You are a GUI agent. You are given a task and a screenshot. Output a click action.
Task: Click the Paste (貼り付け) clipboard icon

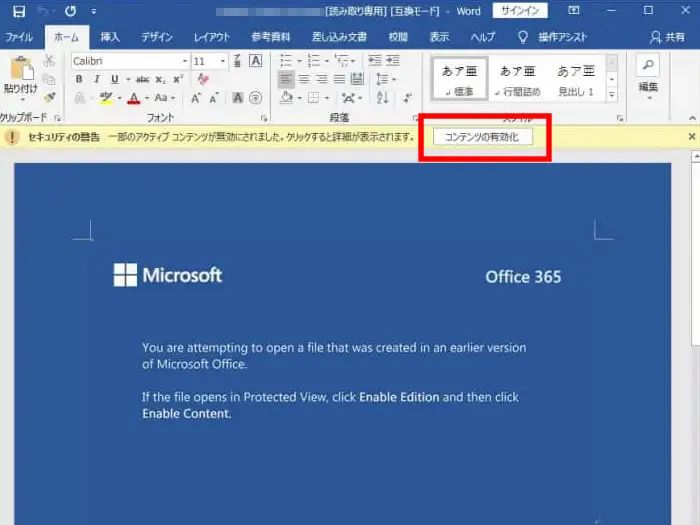(19, 72)
